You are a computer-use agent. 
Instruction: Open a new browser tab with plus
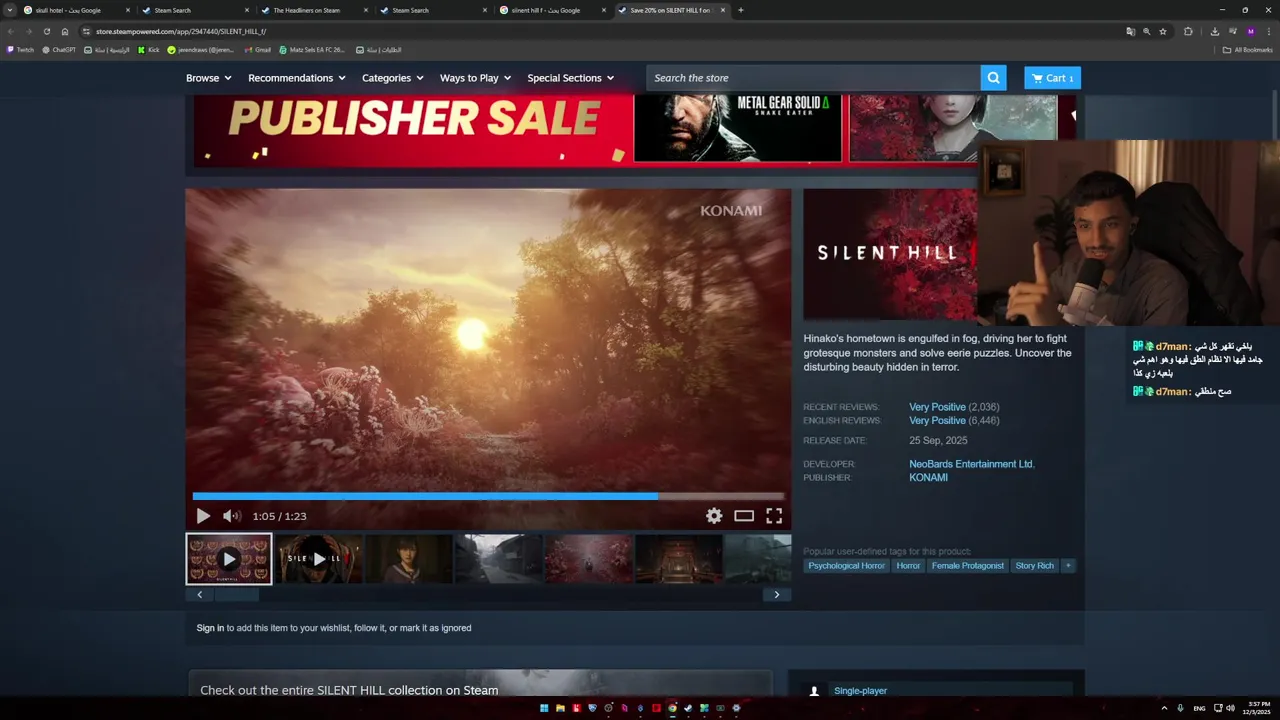740,10
